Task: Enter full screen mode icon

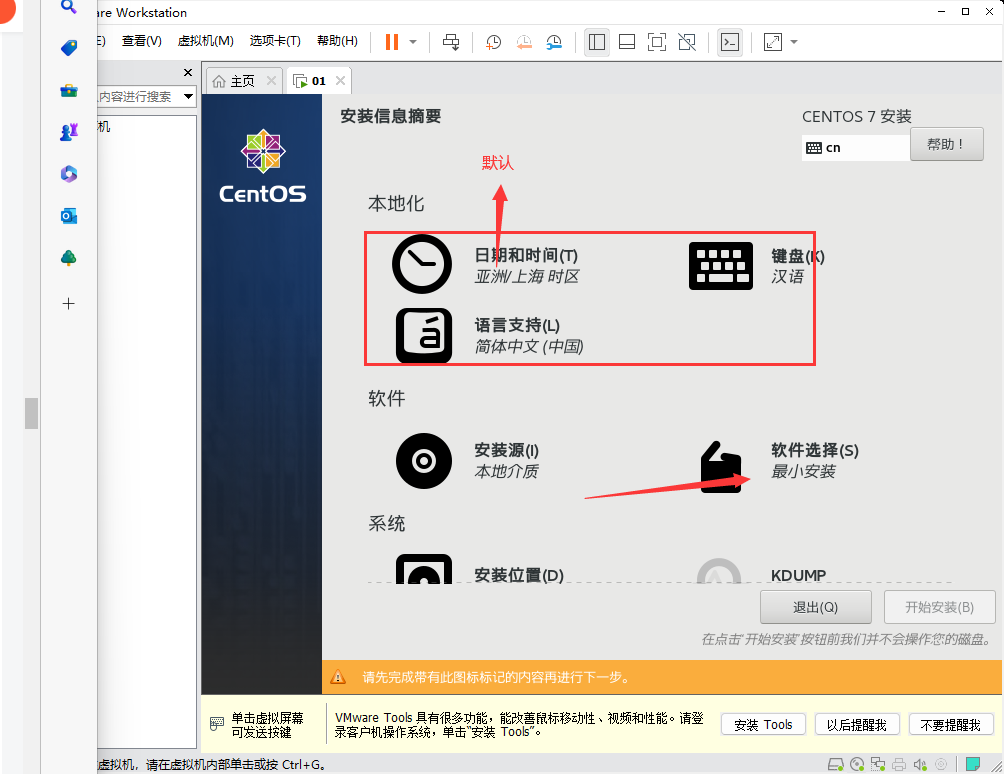Action: click(657, 42)
